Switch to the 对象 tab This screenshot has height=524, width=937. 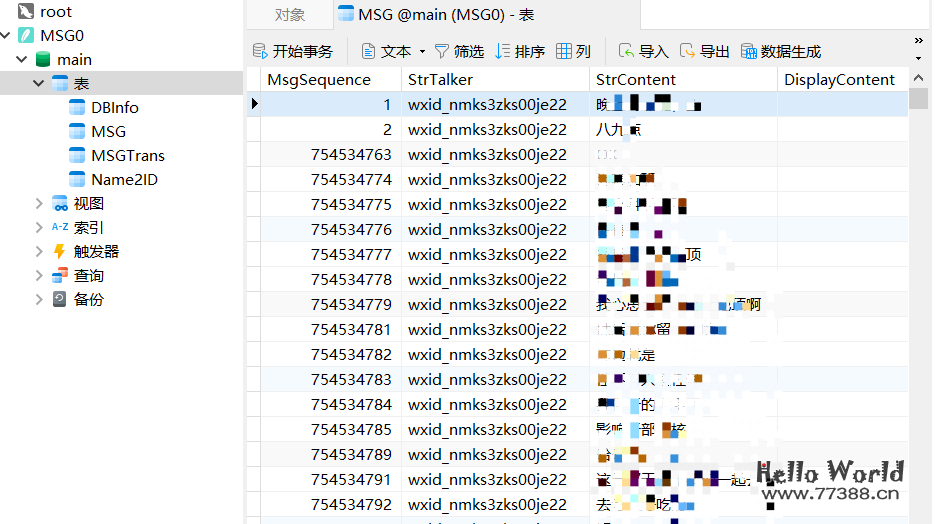pos(289,15)
